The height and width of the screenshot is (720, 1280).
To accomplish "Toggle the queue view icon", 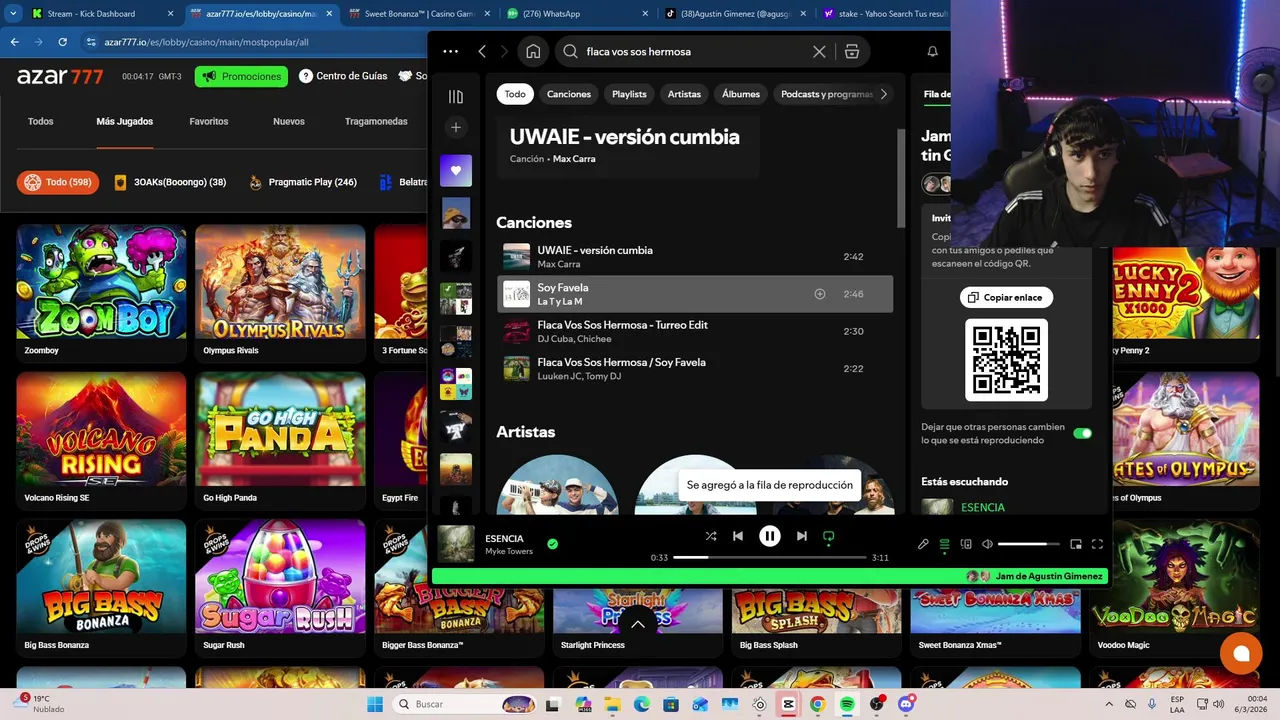I will [944, 544].
